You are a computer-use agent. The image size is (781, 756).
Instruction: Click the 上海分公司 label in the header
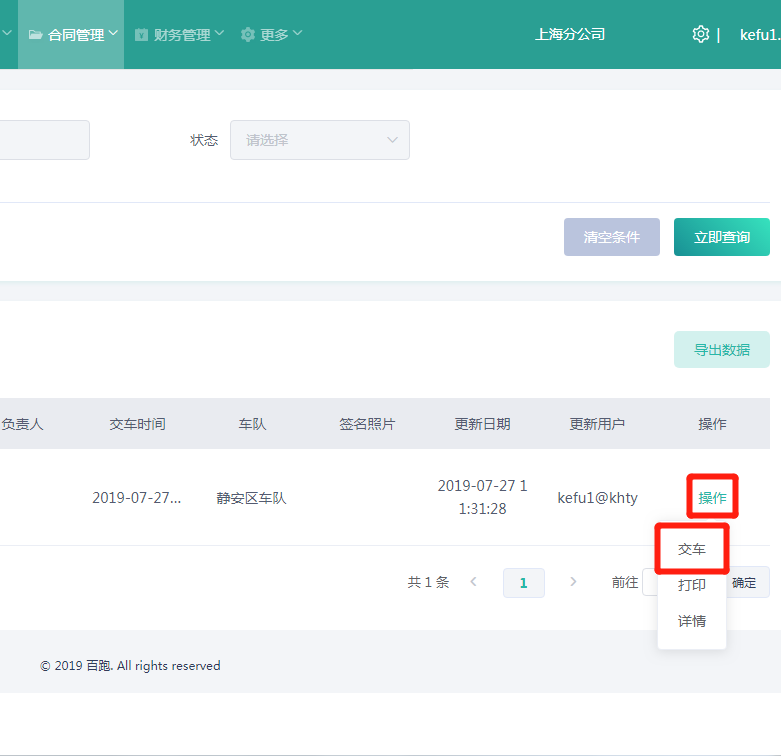click(570, 34)
